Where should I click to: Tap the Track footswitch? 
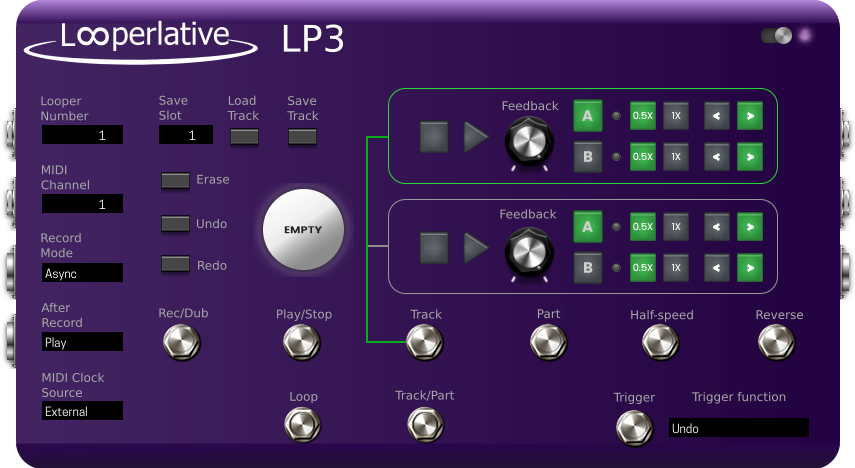425,343
